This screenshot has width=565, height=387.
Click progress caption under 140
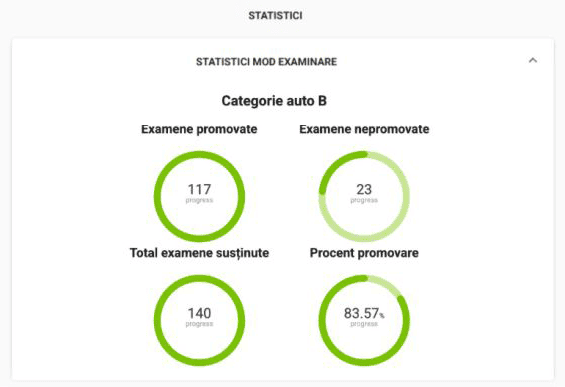pos(199,324)
